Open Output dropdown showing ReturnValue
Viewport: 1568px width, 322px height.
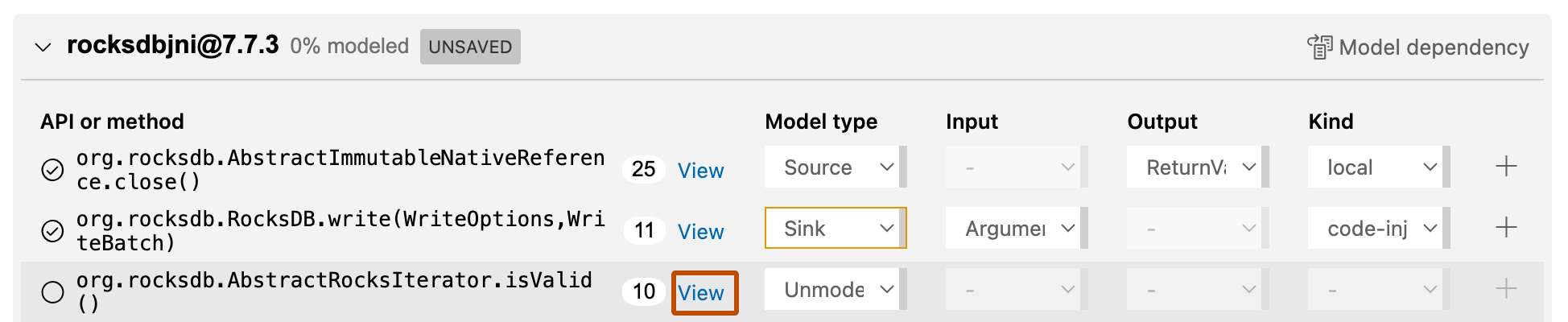pyautogui.click(x=1196, y=167)
